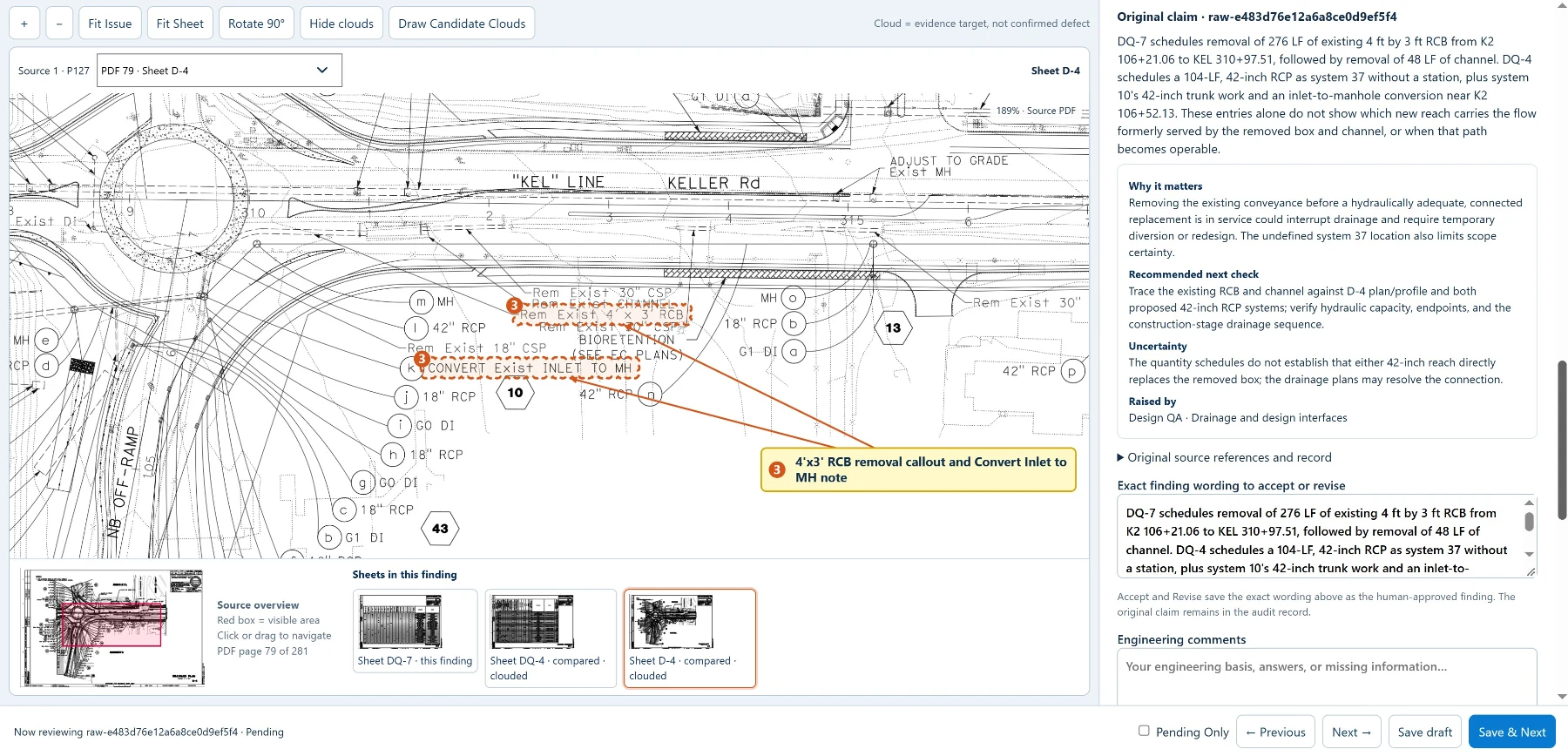
Task: Click the finding textarea scroll-down arrow
Action: coord(1529,554)
